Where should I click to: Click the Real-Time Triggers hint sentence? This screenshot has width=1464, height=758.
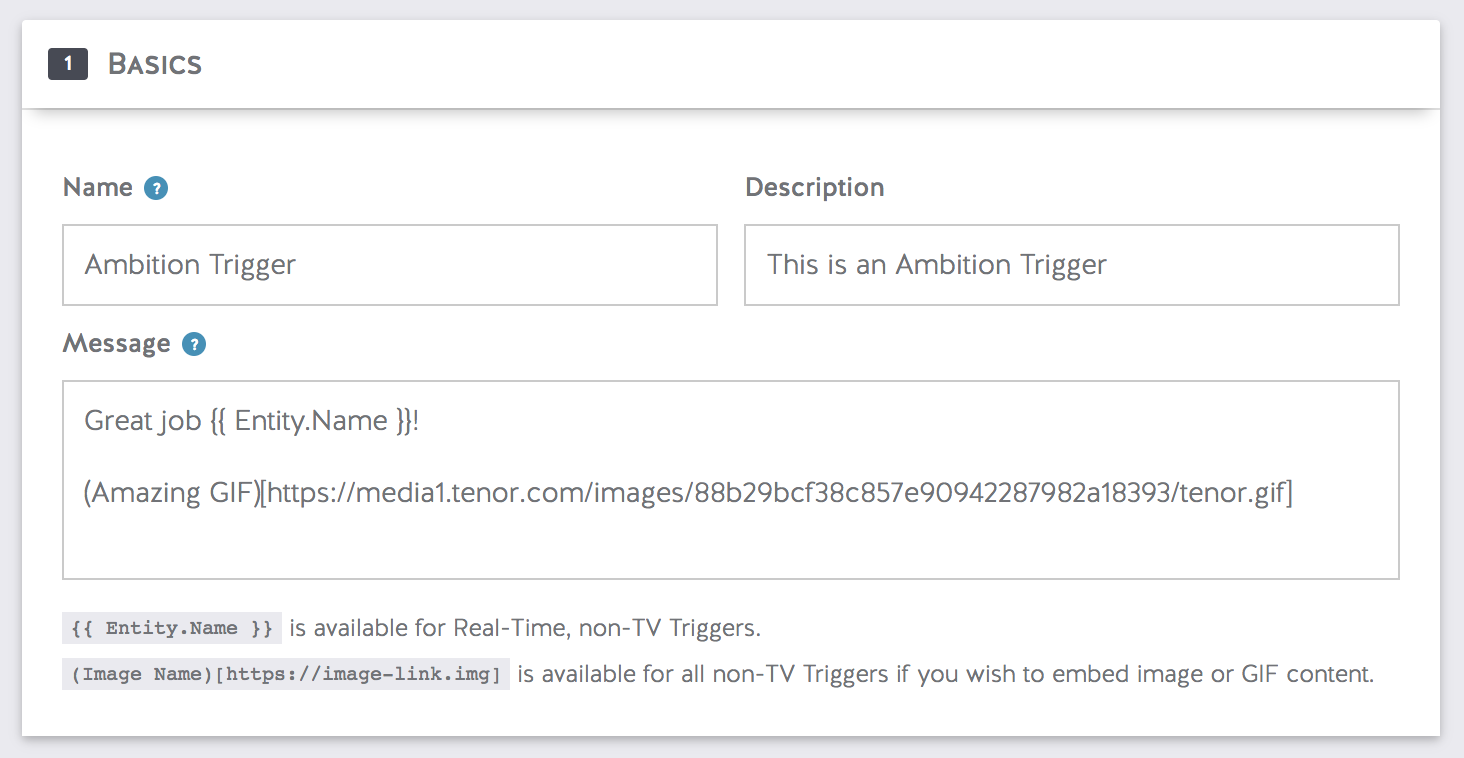(525, 628)
